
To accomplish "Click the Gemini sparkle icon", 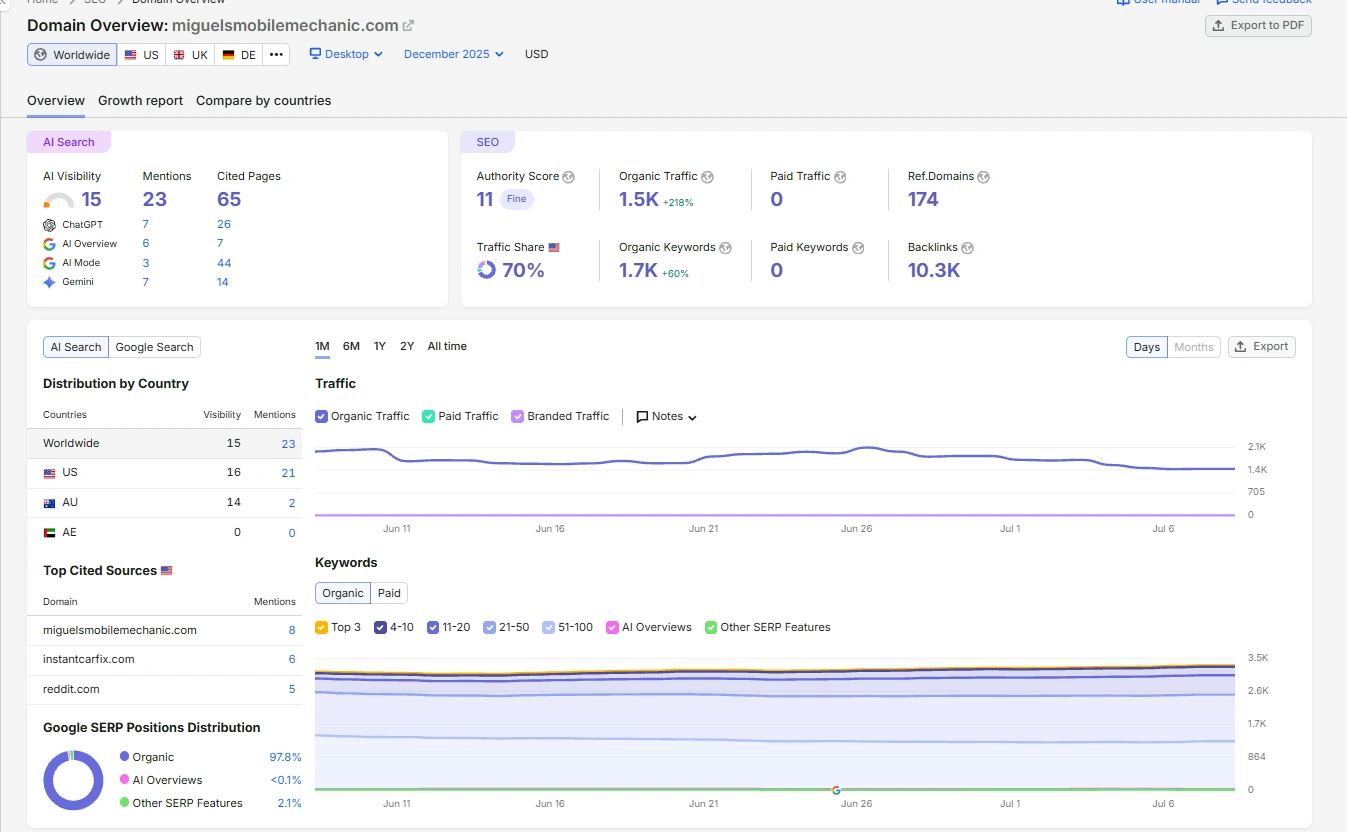I will coord(49,282).
